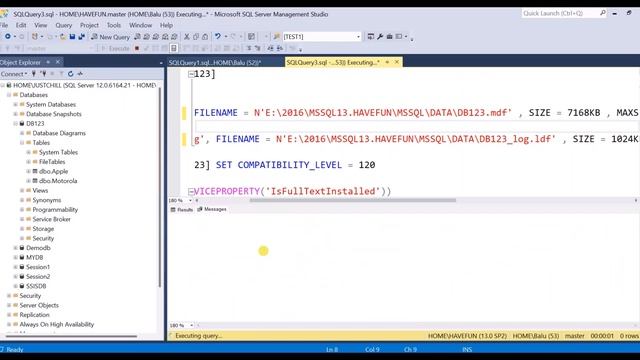Screen dimensions: 640x360
Task: Comment out selected lines icon
Action: point(249,48)
